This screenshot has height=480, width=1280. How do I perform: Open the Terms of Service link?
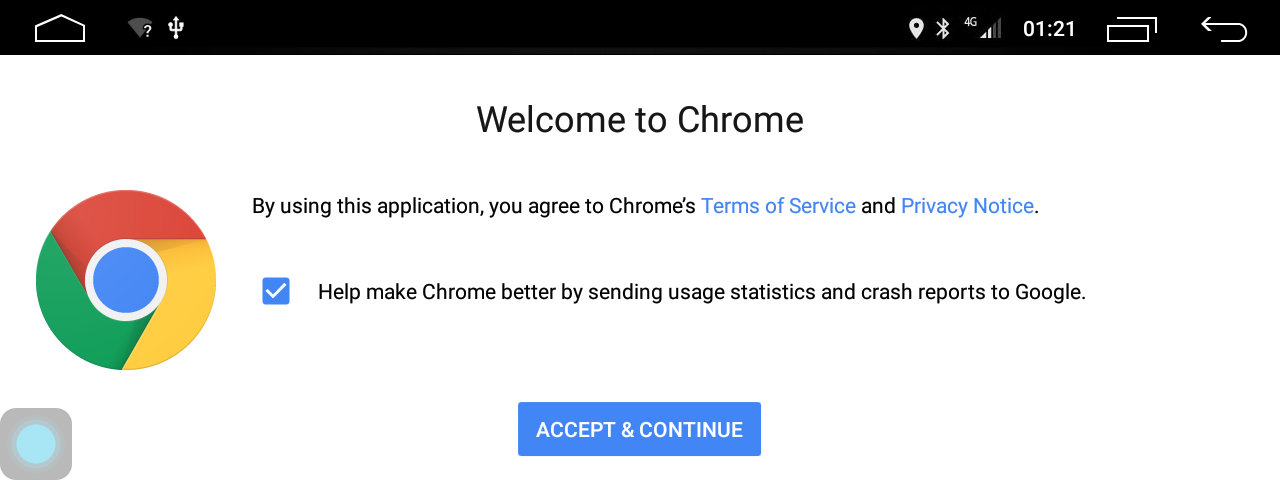tap(778, 206)
